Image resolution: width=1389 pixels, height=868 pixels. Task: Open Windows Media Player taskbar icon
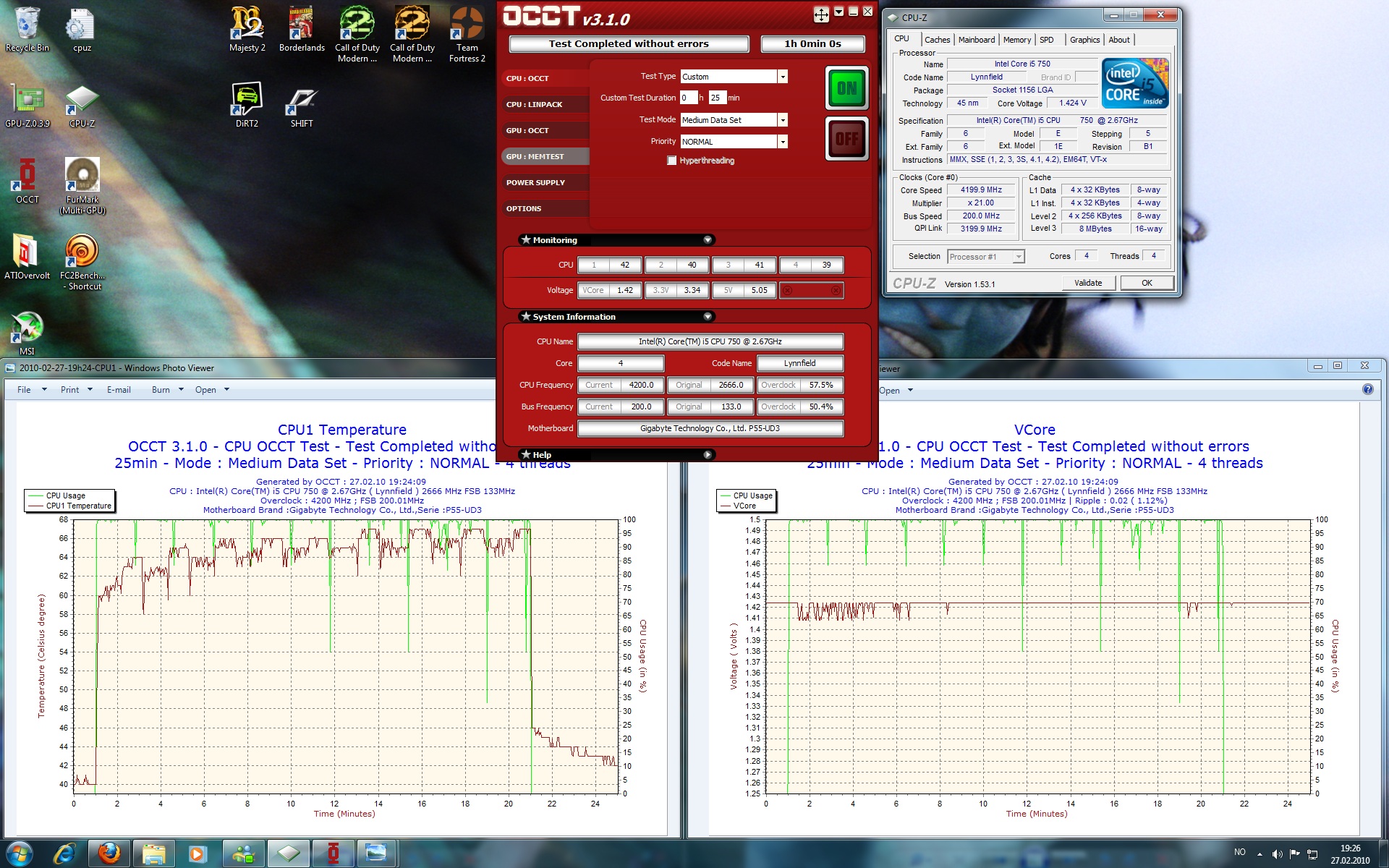197,854
